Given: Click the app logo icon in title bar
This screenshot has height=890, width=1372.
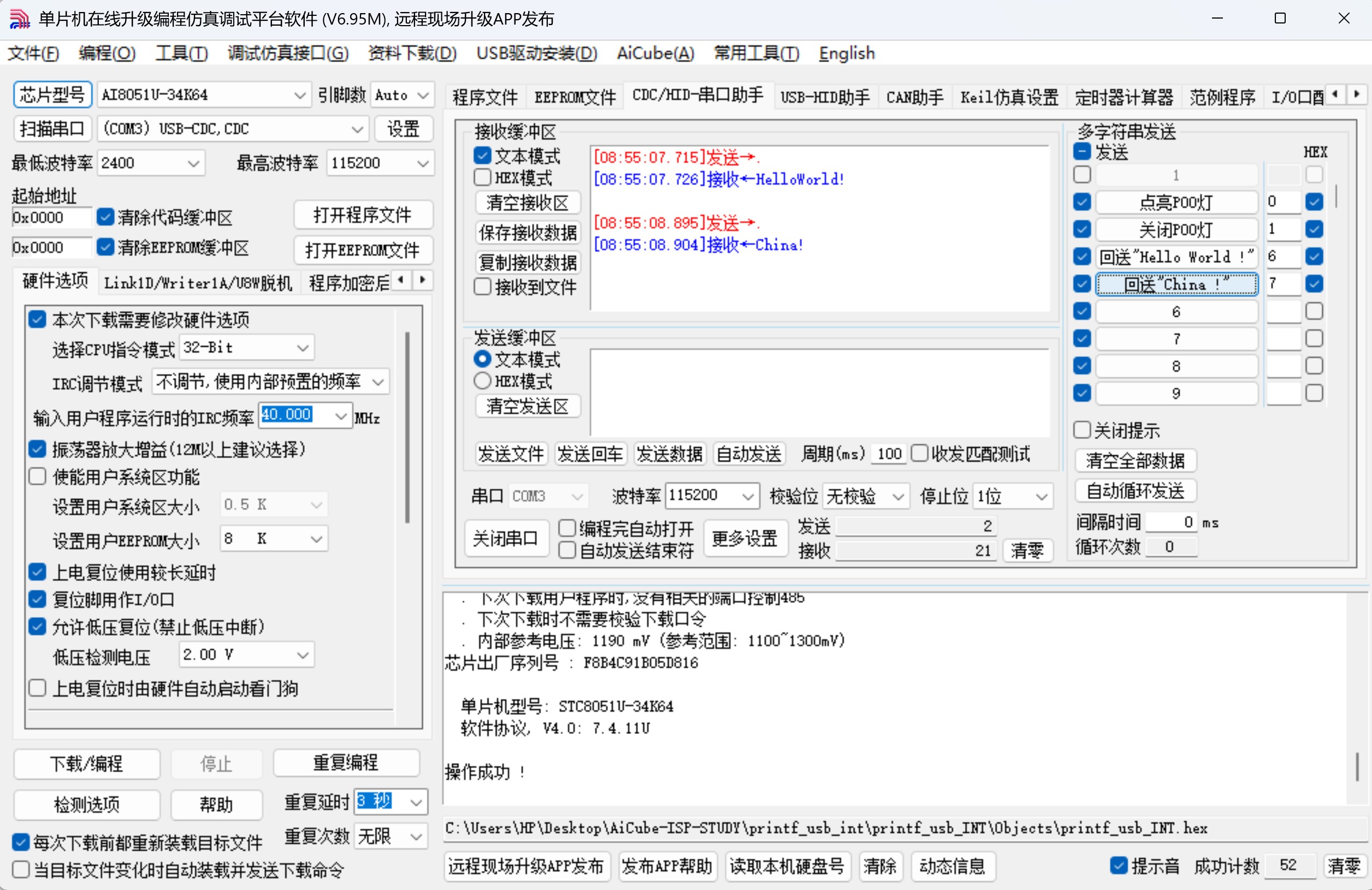Looking at the screenshot, I should click(x=19, y=19).
